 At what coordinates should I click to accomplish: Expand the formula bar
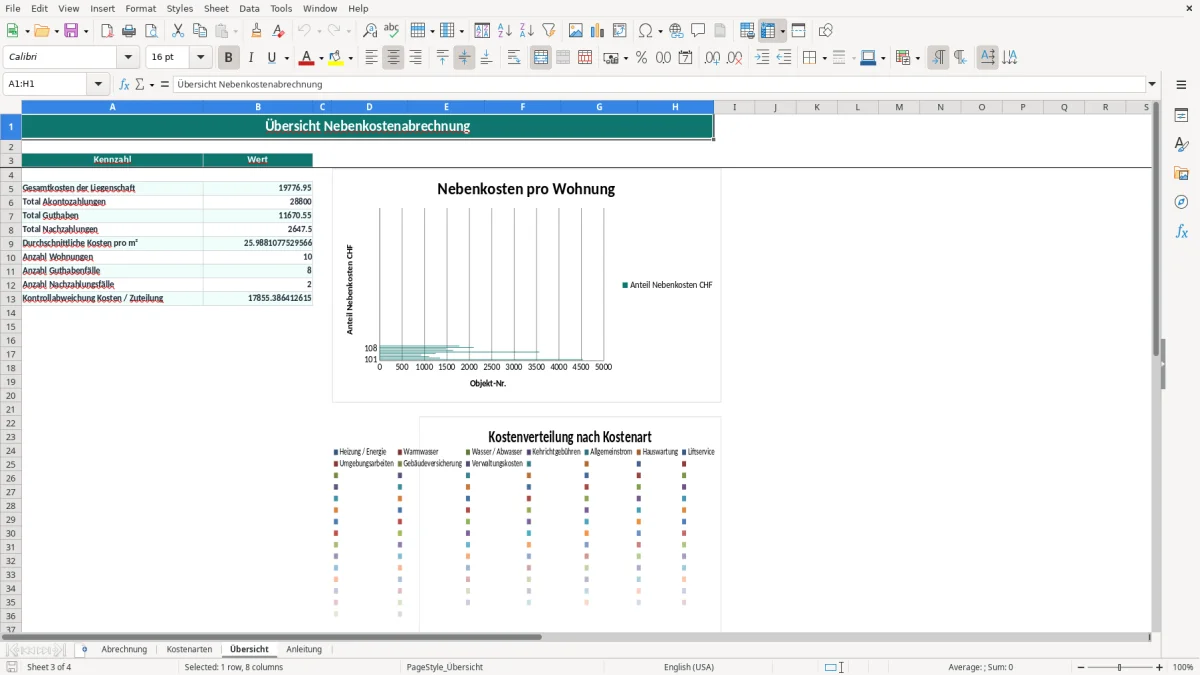pos(1152,85)
